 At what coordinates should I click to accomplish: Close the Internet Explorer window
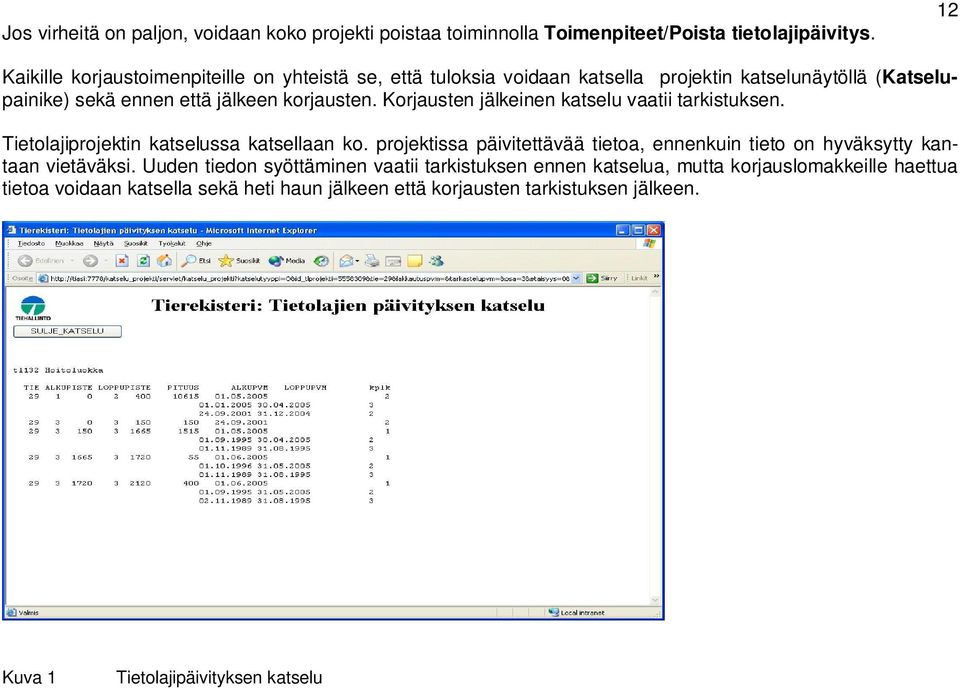tap(653, 230)
